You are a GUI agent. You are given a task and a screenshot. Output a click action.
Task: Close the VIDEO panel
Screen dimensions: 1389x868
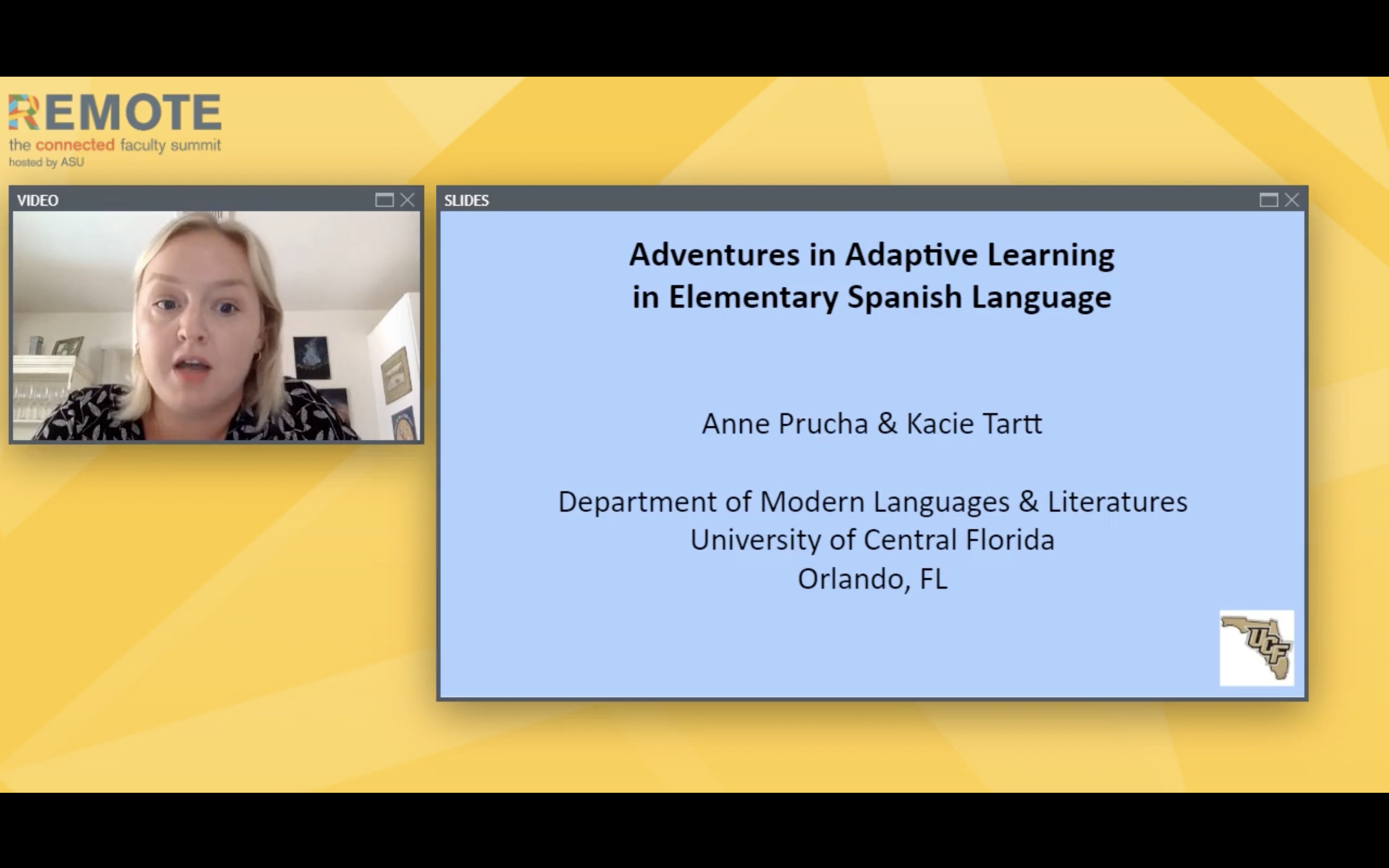tap(408, 200)
